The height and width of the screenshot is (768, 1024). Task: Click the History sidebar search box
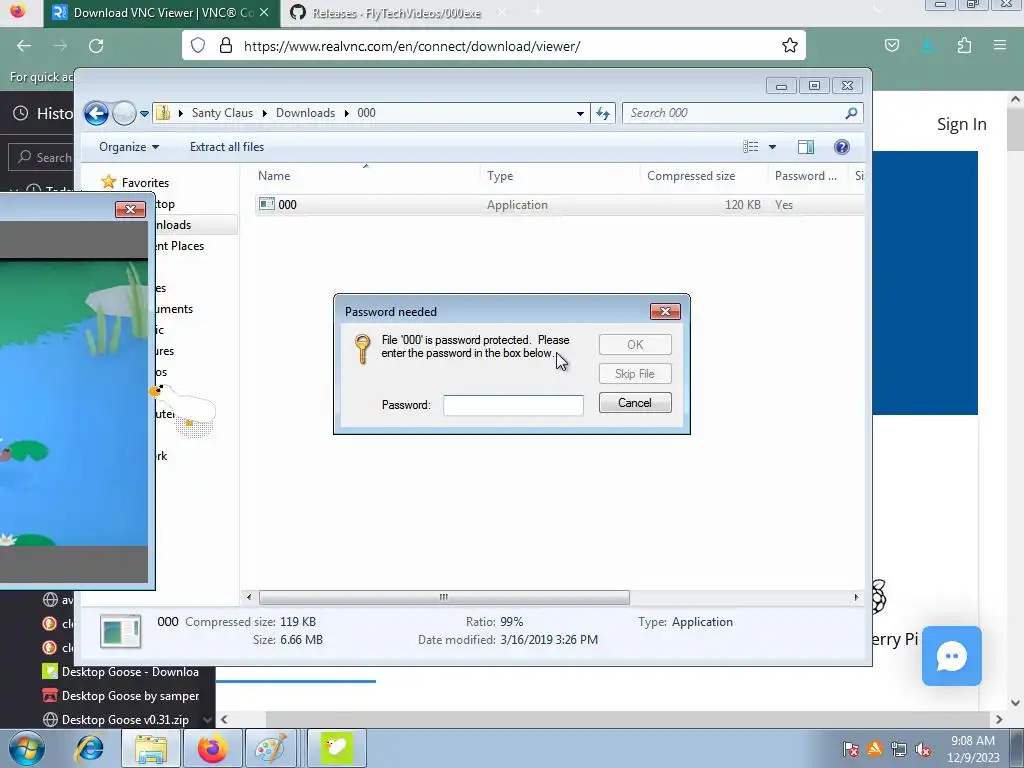pyautogui.click(x=40, y=157)
